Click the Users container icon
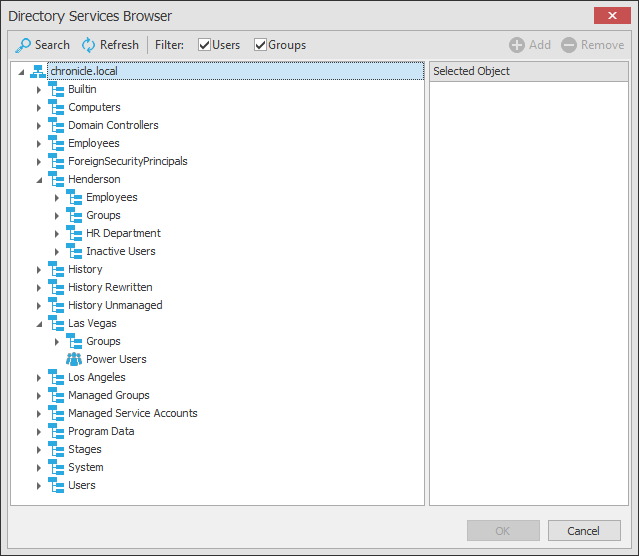The image size is (639, 556). (56, 485)
